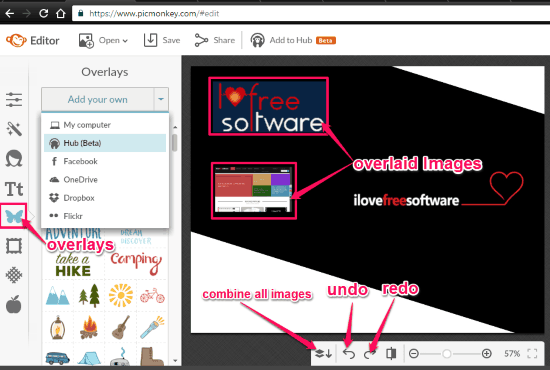Add the 'take a HIKE' overlay
The image size is (550, 370).
coord(73,265)
